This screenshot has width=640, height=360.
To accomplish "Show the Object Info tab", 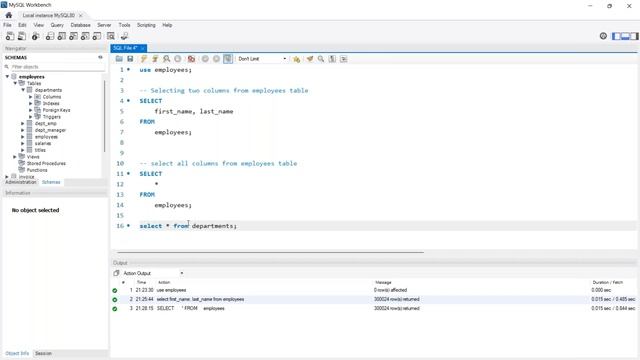I will [17, 353].
